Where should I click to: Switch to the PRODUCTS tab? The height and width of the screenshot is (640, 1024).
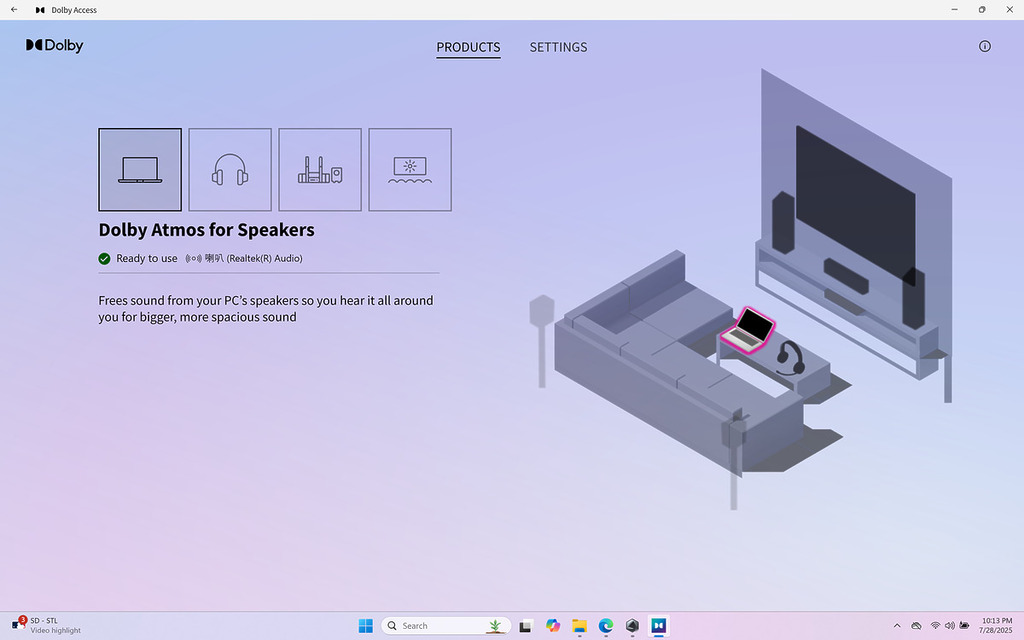(468, 47)
